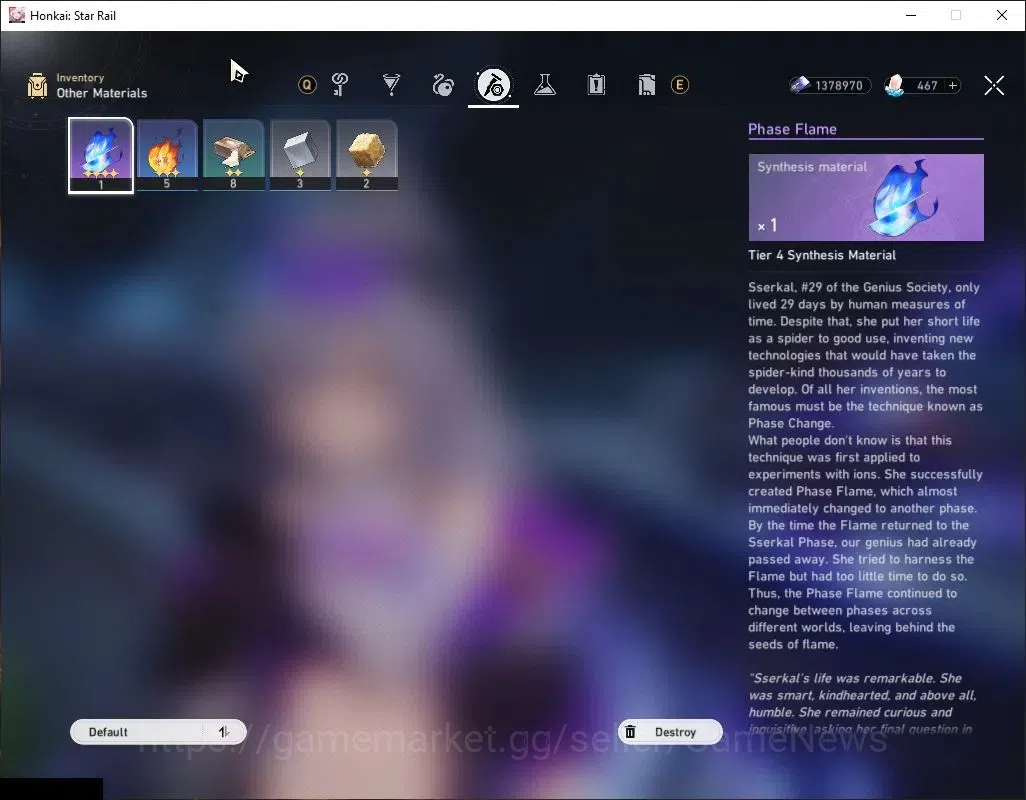1026x800 pixels.
Task: Open the valuables document category tab
Action: (646, 84)
